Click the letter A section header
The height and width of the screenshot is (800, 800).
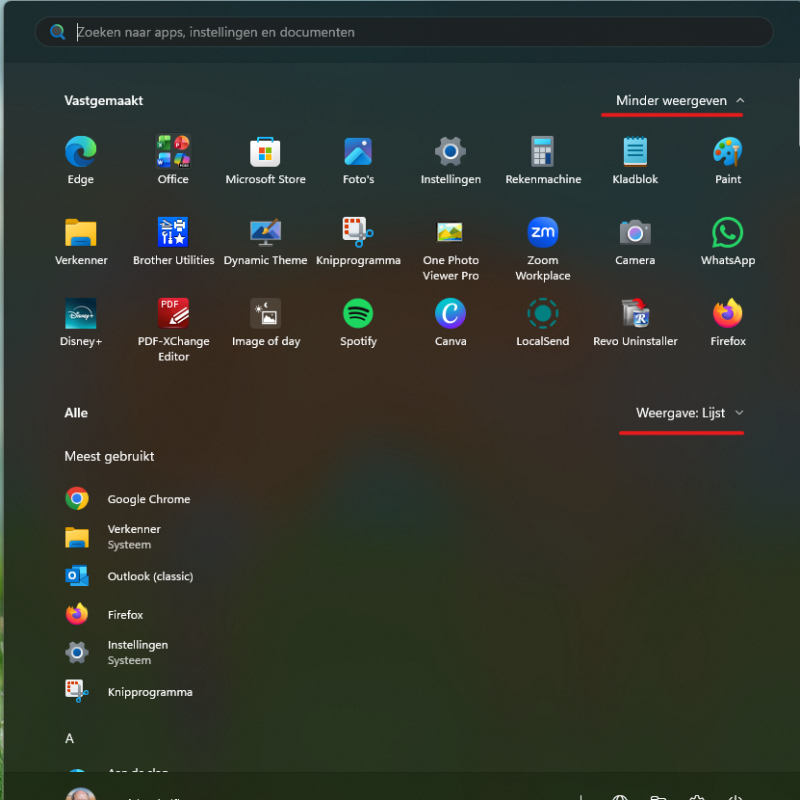pos(70,739)
